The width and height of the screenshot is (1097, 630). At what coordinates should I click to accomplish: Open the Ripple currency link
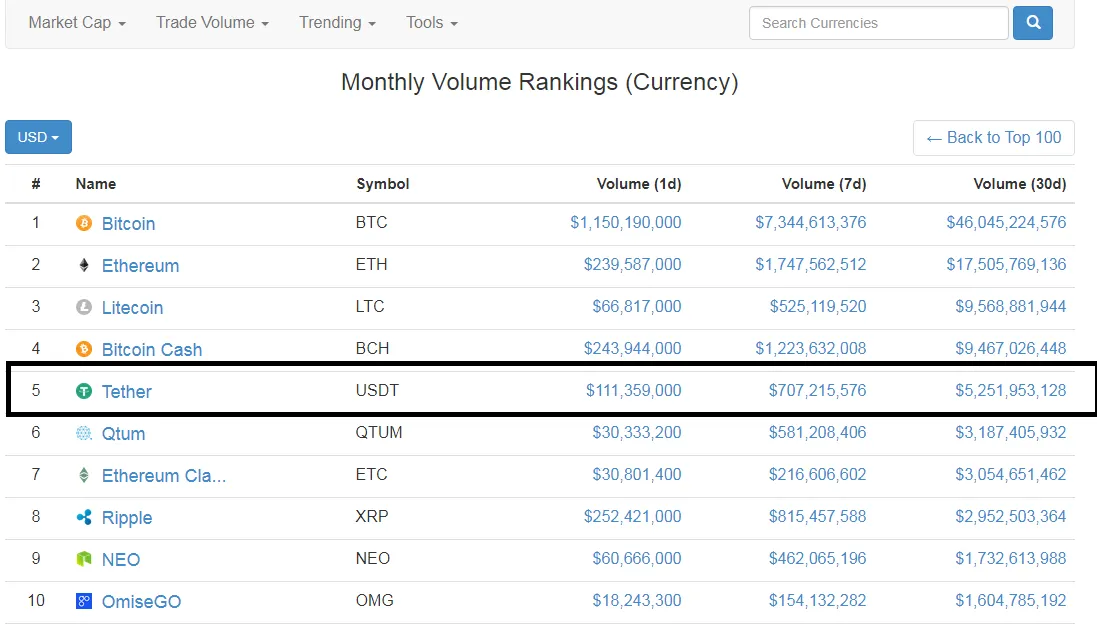click(127, 518)
